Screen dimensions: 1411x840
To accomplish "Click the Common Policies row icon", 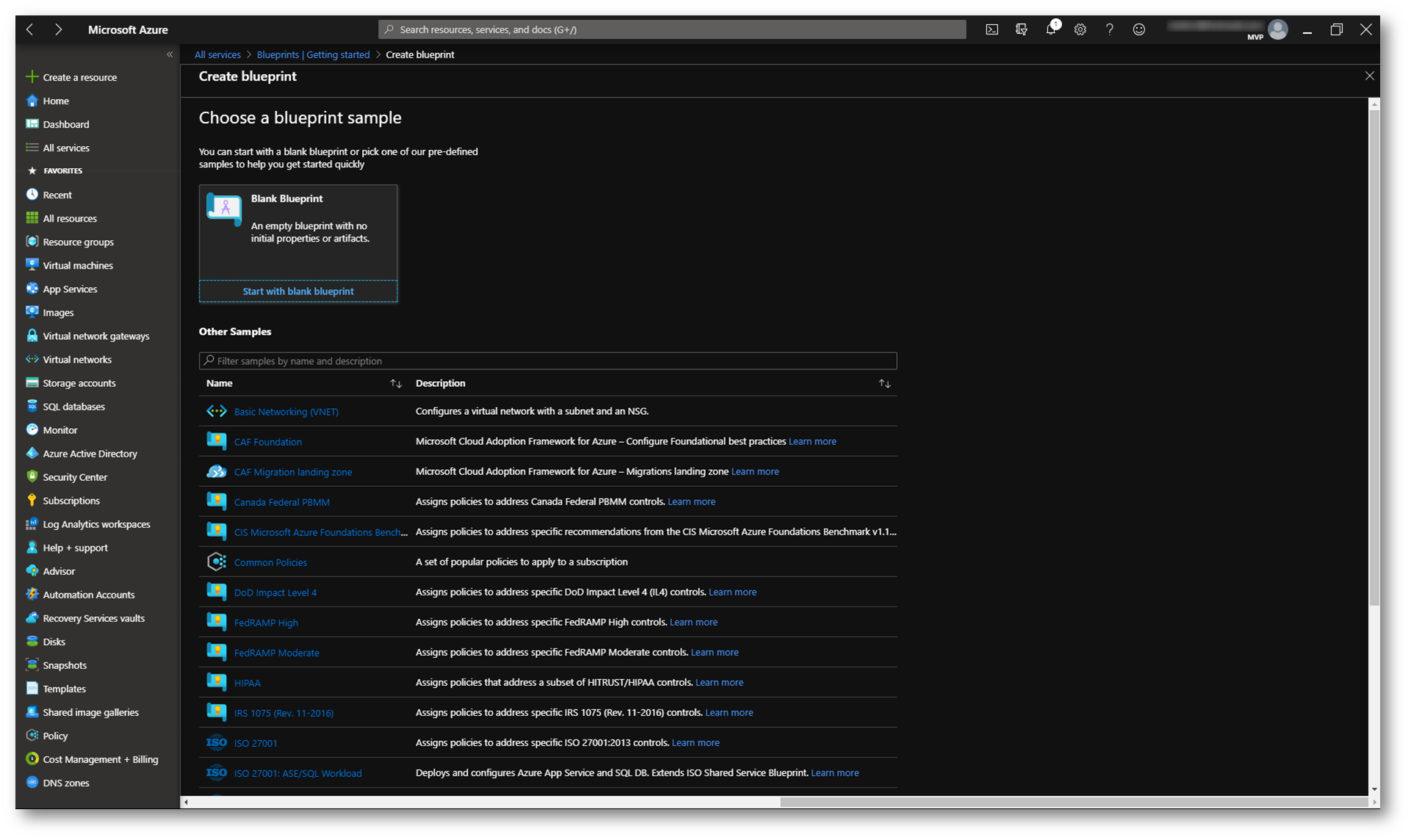I will point(216,562).
